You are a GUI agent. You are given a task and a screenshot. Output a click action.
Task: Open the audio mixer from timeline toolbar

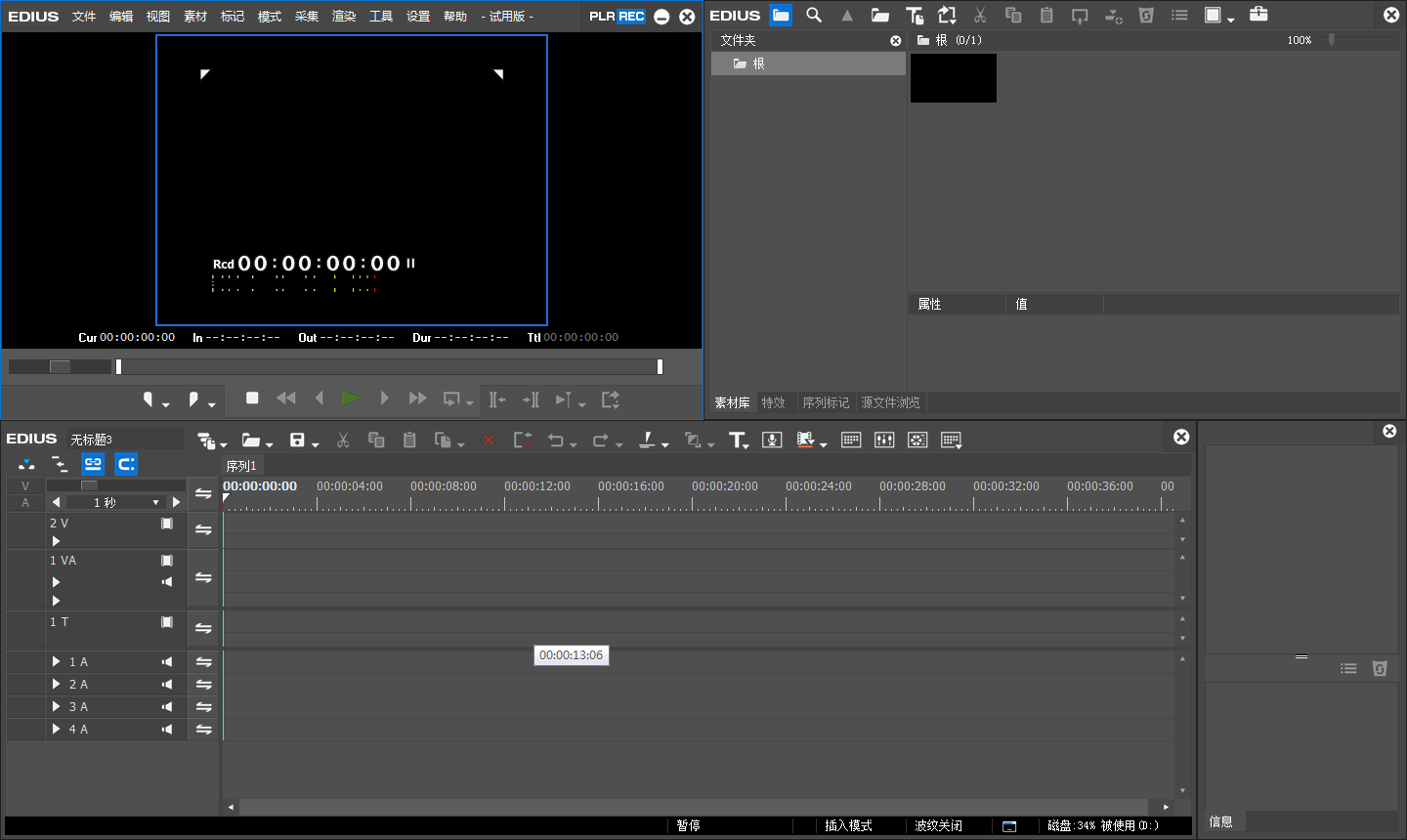[884, 441]
